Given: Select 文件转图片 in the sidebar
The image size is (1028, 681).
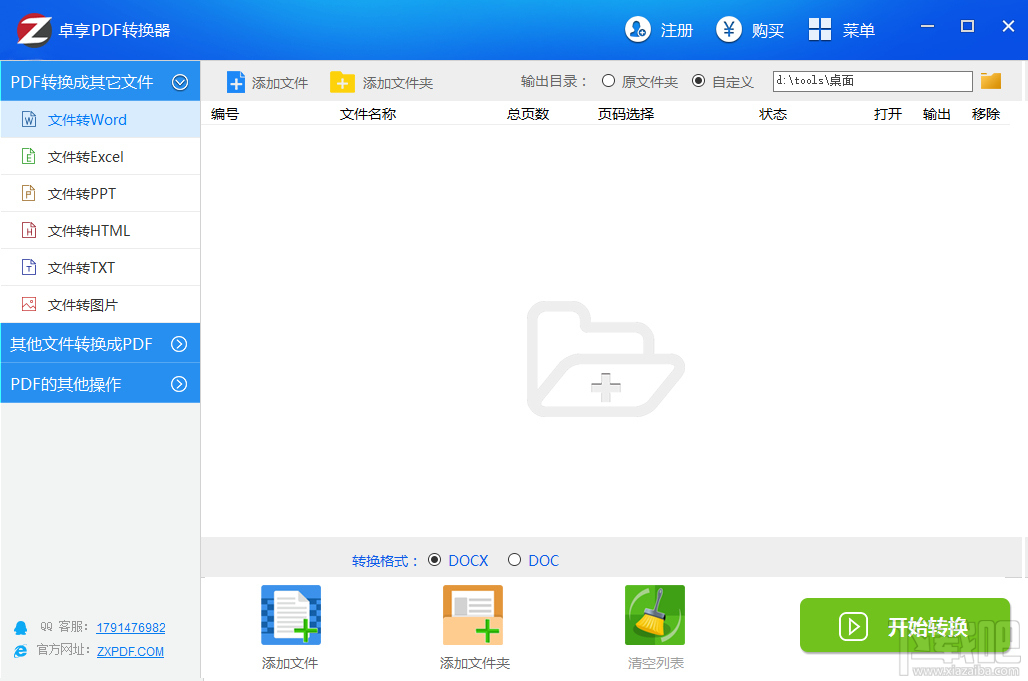Looking at the screenshot, I should [x=100, y=304].
